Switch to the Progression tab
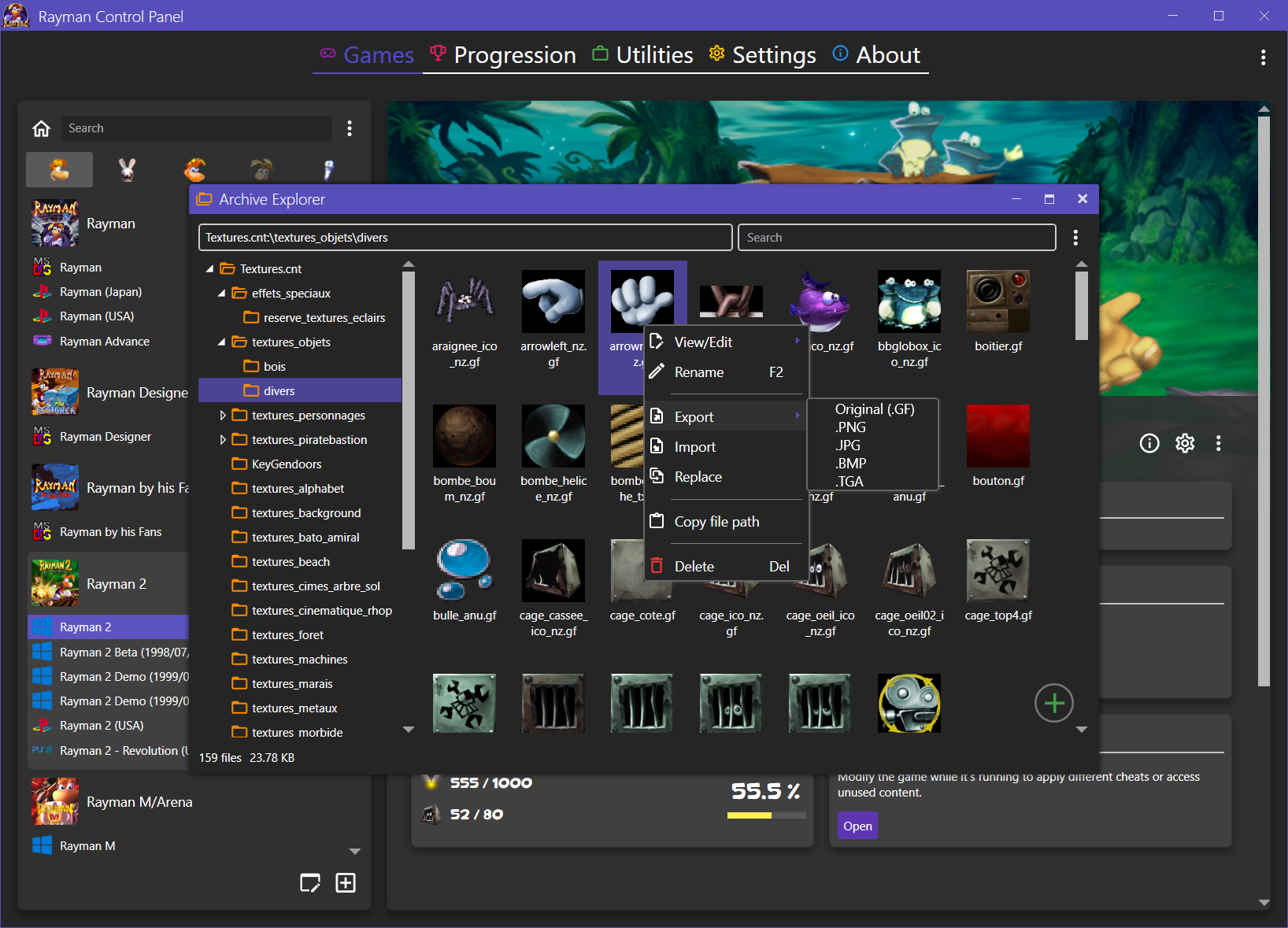The width and height of the screenshot is (1288, 928). (502, 55)
